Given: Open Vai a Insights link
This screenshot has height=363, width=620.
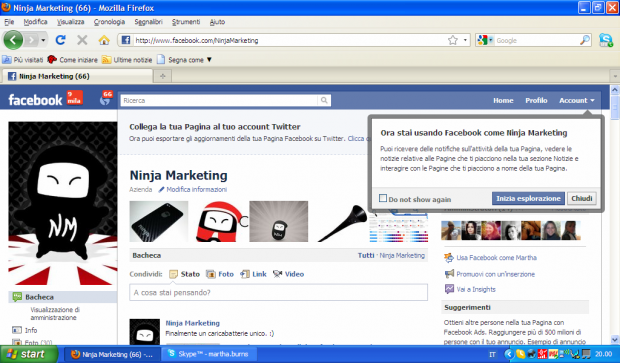Looking at the screenshot, I should [476, 289].
